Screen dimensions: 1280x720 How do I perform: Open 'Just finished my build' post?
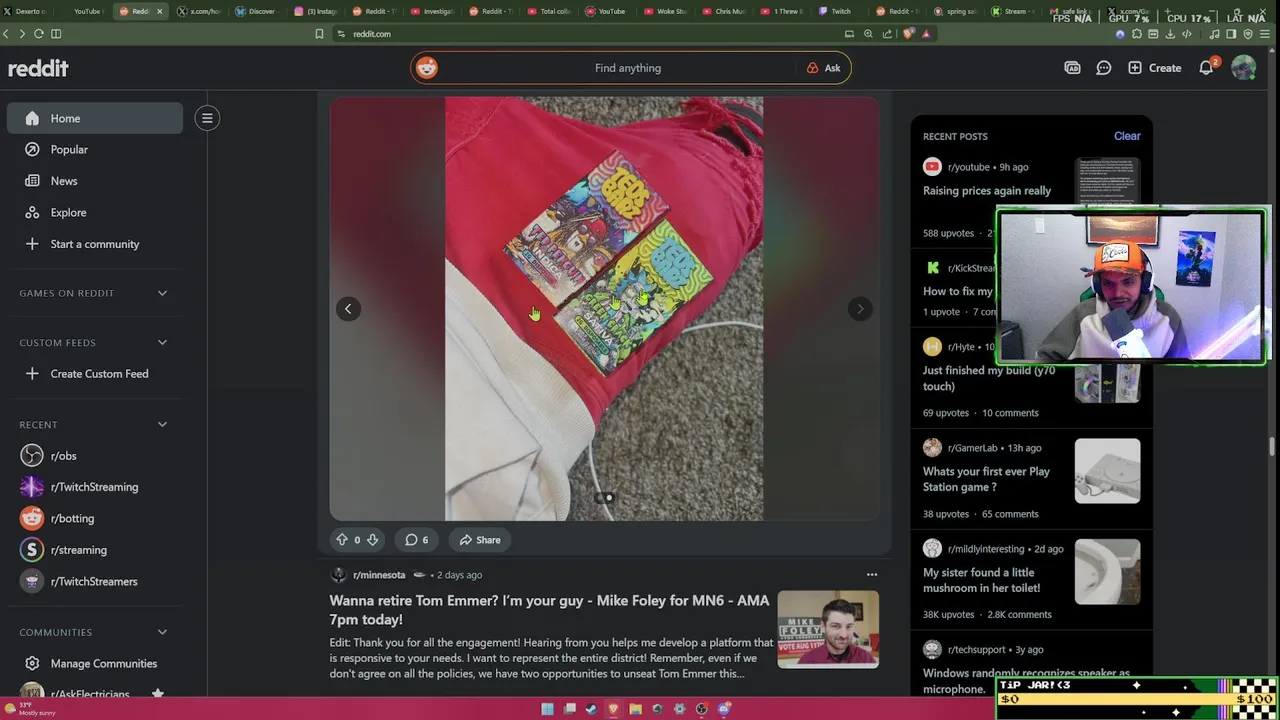coord(989,378)
